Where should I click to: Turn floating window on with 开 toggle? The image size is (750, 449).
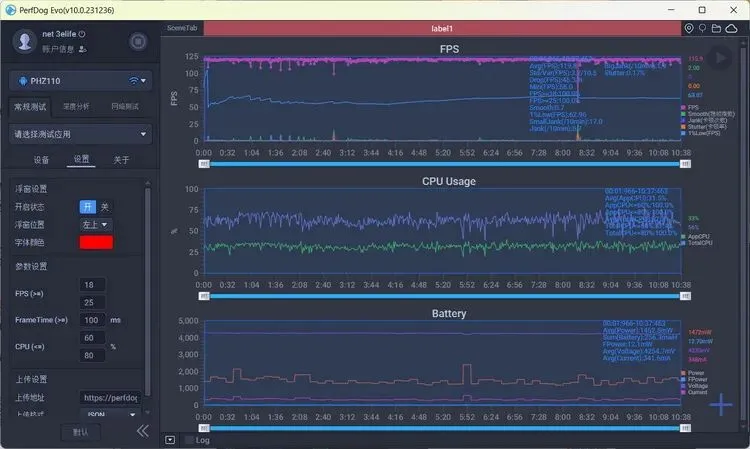tap(88, 207)
